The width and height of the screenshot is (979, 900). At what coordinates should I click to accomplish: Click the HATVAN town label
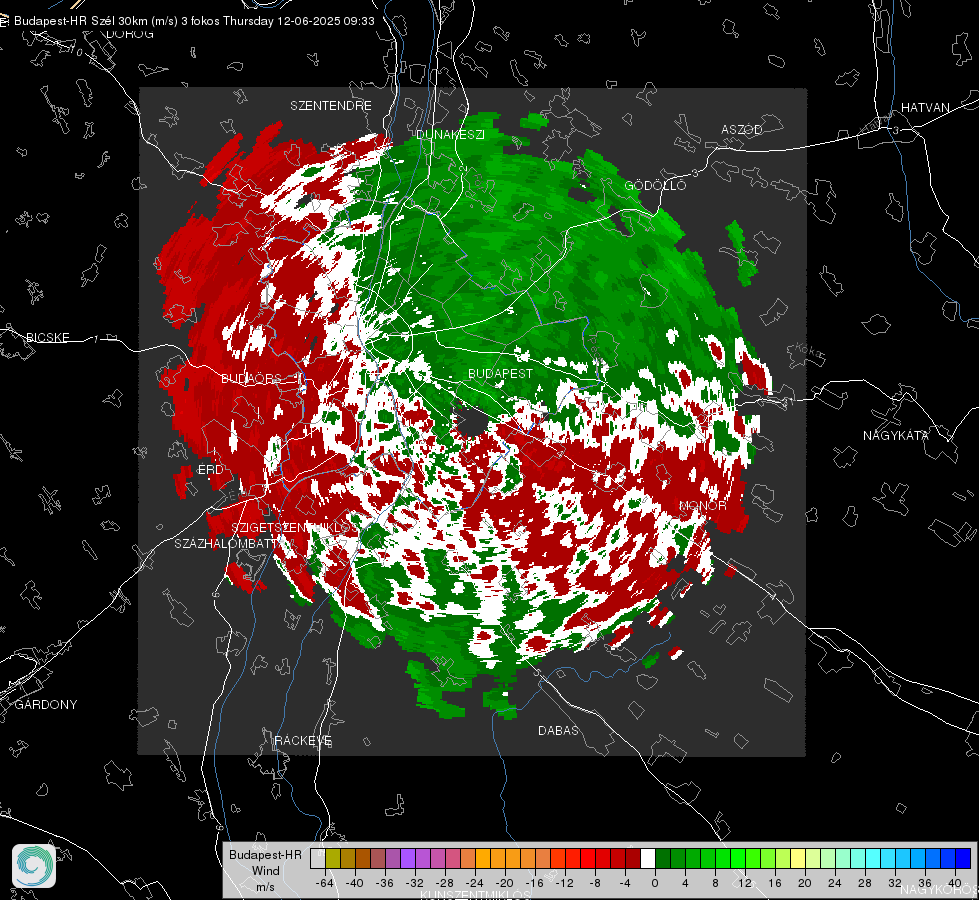point(925,107)
